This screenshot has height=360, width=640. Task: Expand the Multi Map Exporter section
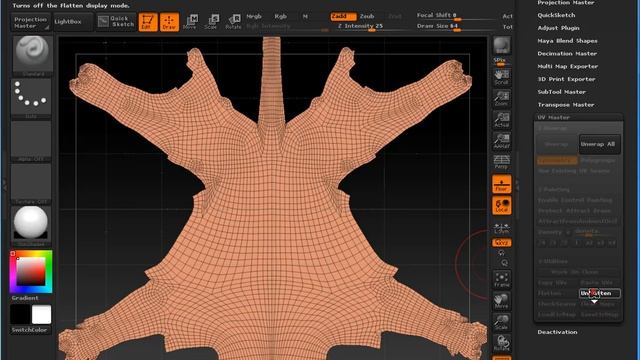[x=567, y=66]
